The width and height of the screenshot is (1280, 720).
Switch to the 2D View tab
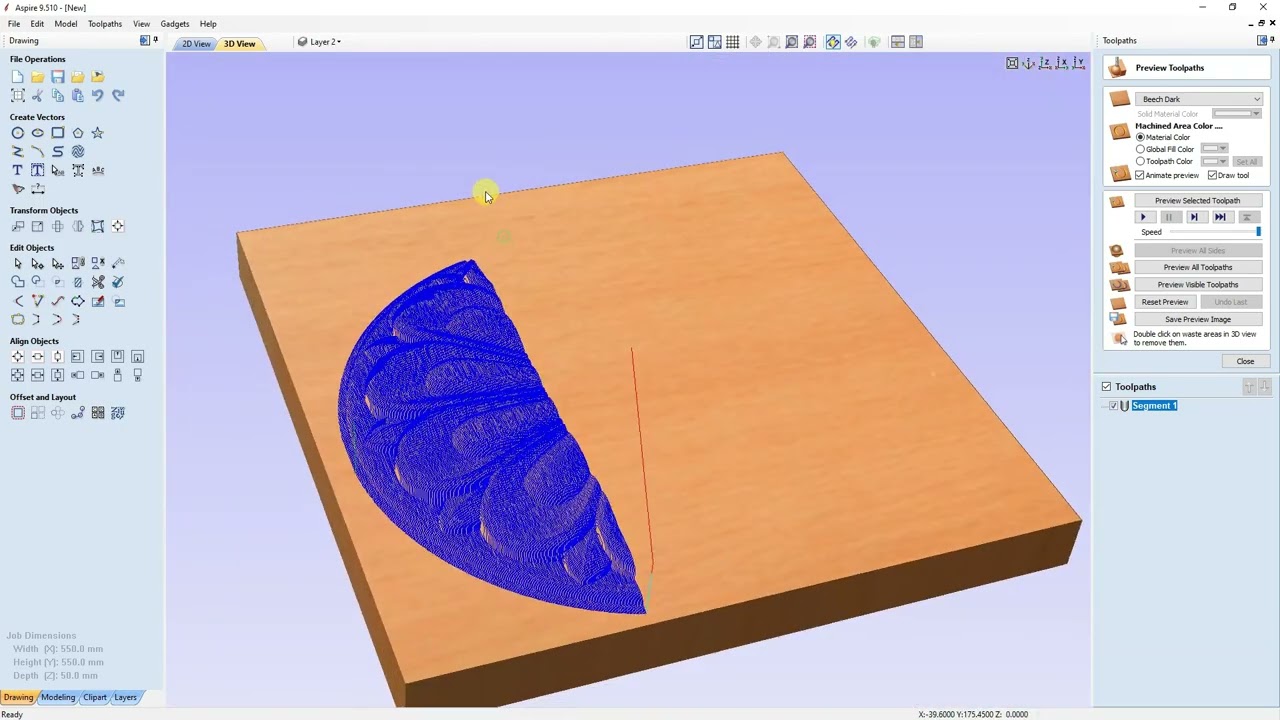[x=196, y=44]
